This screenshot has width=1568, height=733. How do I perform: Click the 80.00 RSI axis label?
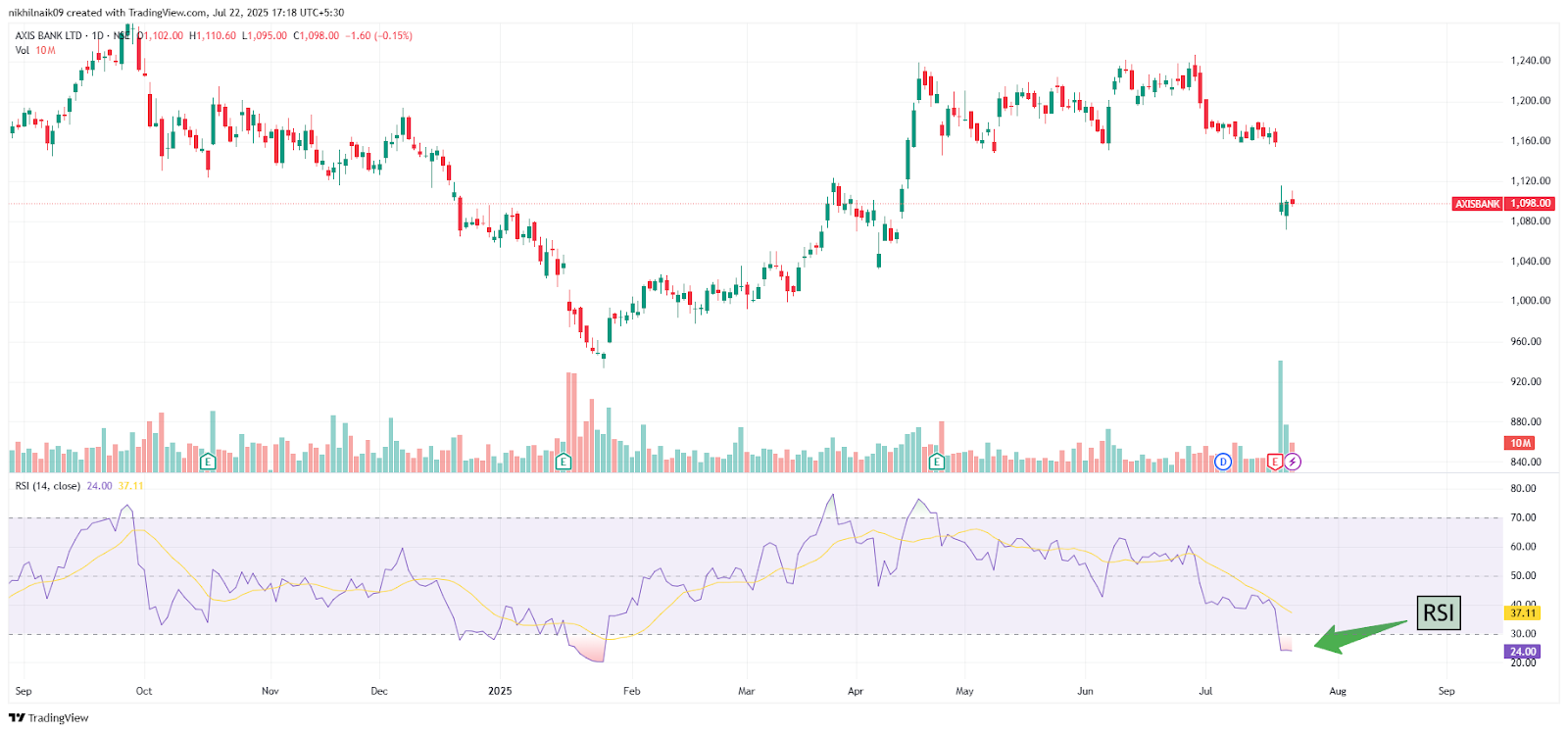[1523, 488]
